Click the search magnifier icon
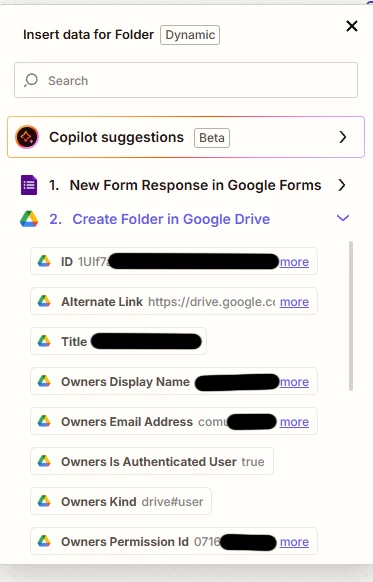 (31, 80)
